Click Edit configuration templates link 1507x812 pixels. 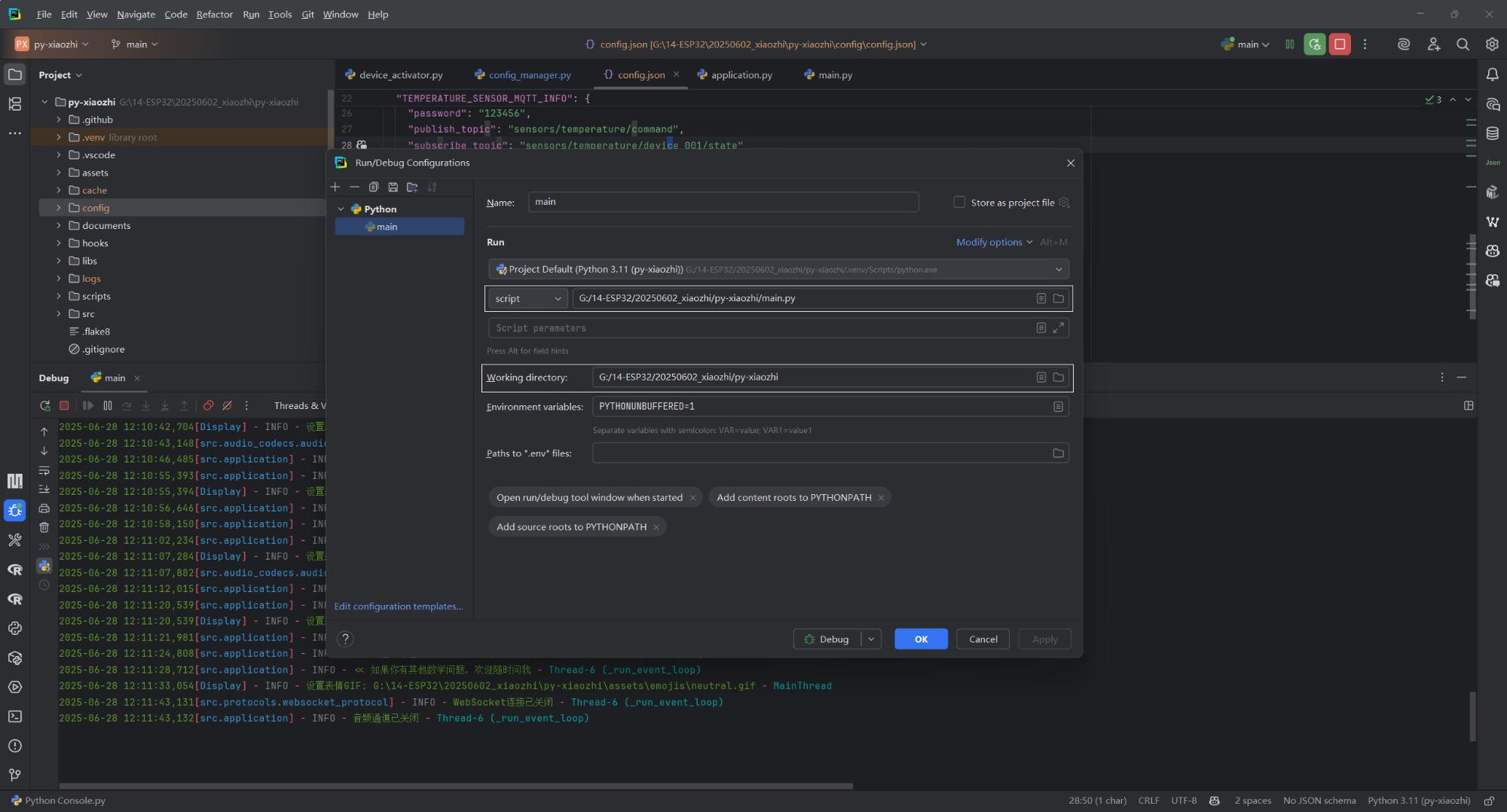coord(398,606)
